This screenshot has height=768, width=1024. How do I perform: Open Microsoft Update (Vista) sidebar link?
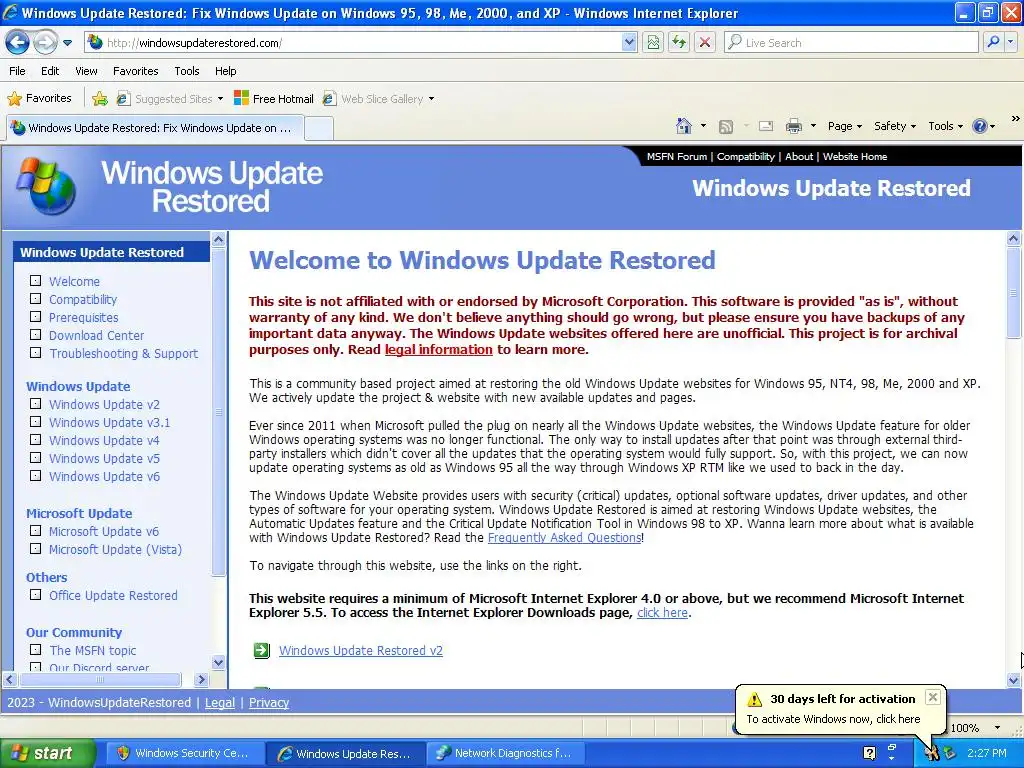pos(116,550)
